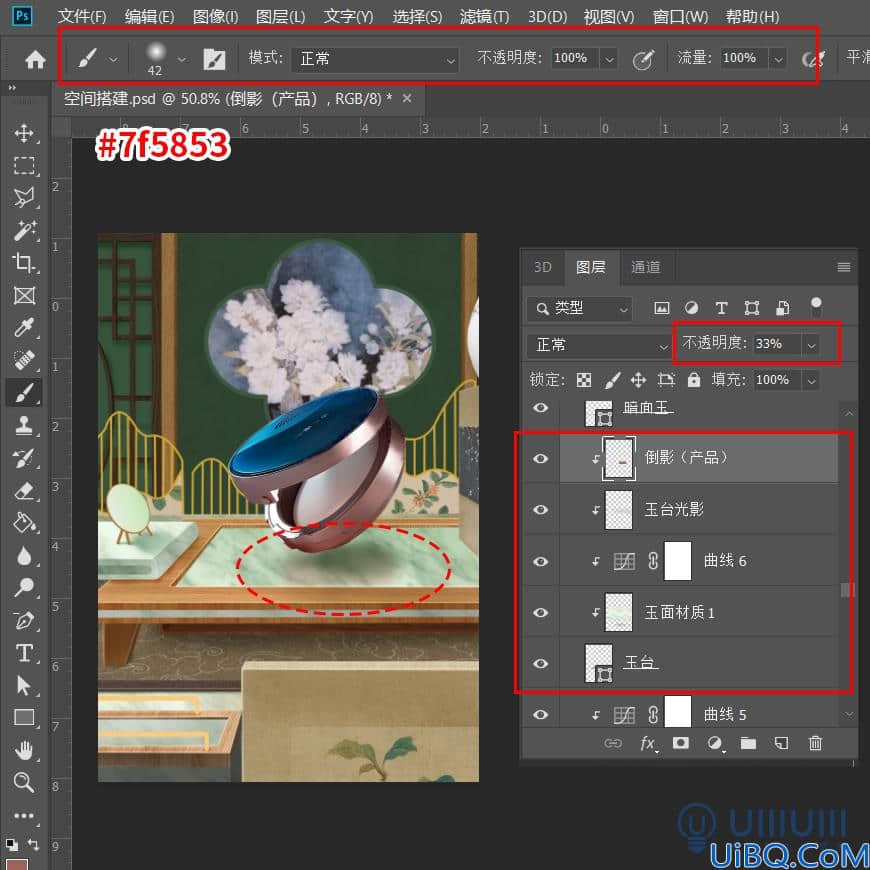Toggle pressure for opacity button
Image resolution: width=870 pixels, height=870 pixels.
pyautogui.click(x=644, y=59)
